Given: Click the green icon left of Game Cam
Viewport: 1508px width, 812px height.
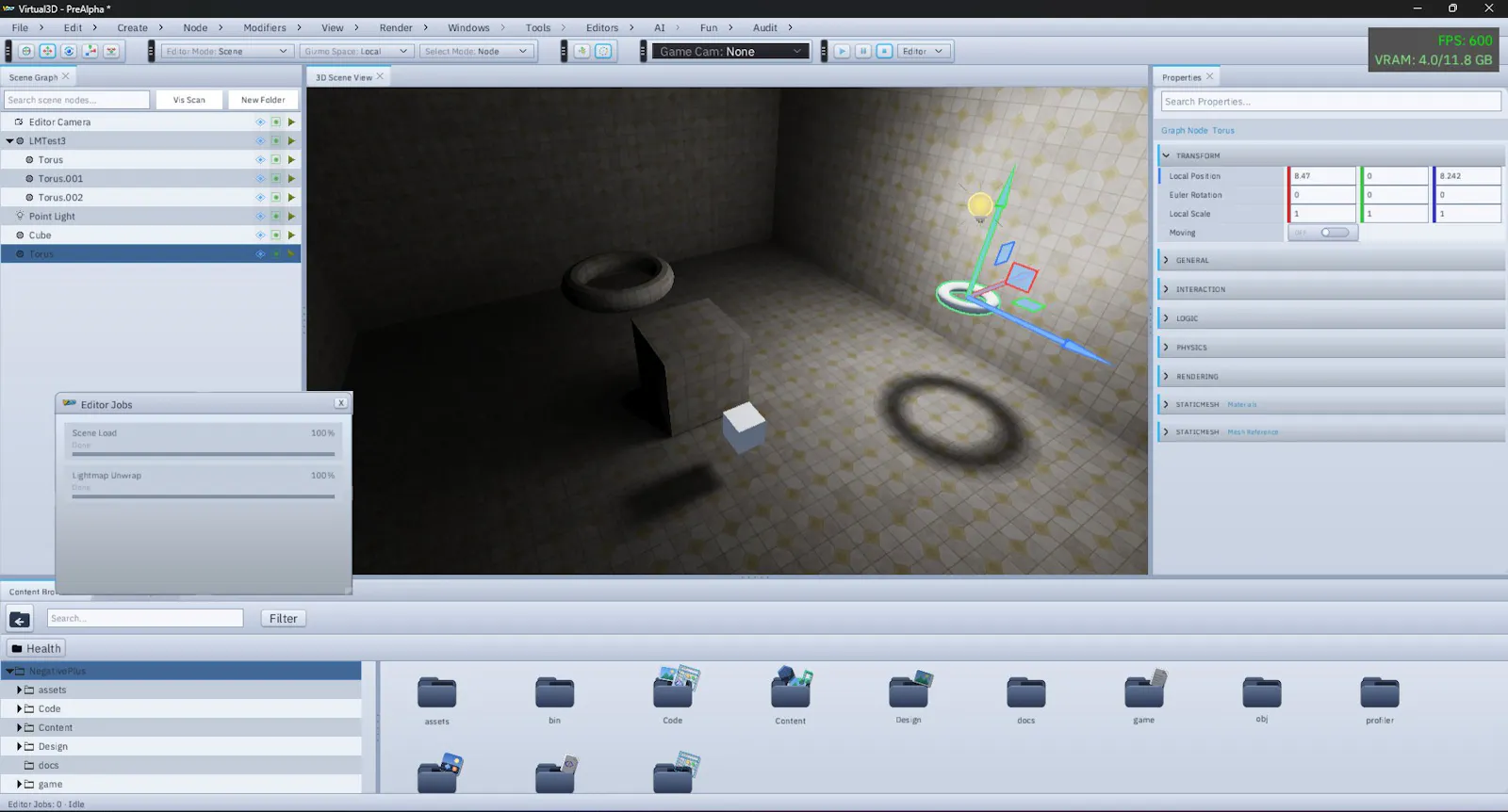Looking at the screenshot, I should [582, 51].
